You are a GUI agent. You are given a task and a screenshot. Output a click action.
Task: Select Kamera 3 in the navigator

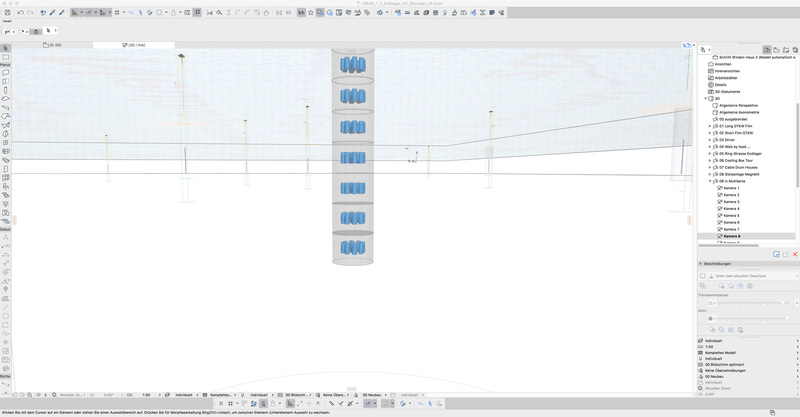[731, 202]
